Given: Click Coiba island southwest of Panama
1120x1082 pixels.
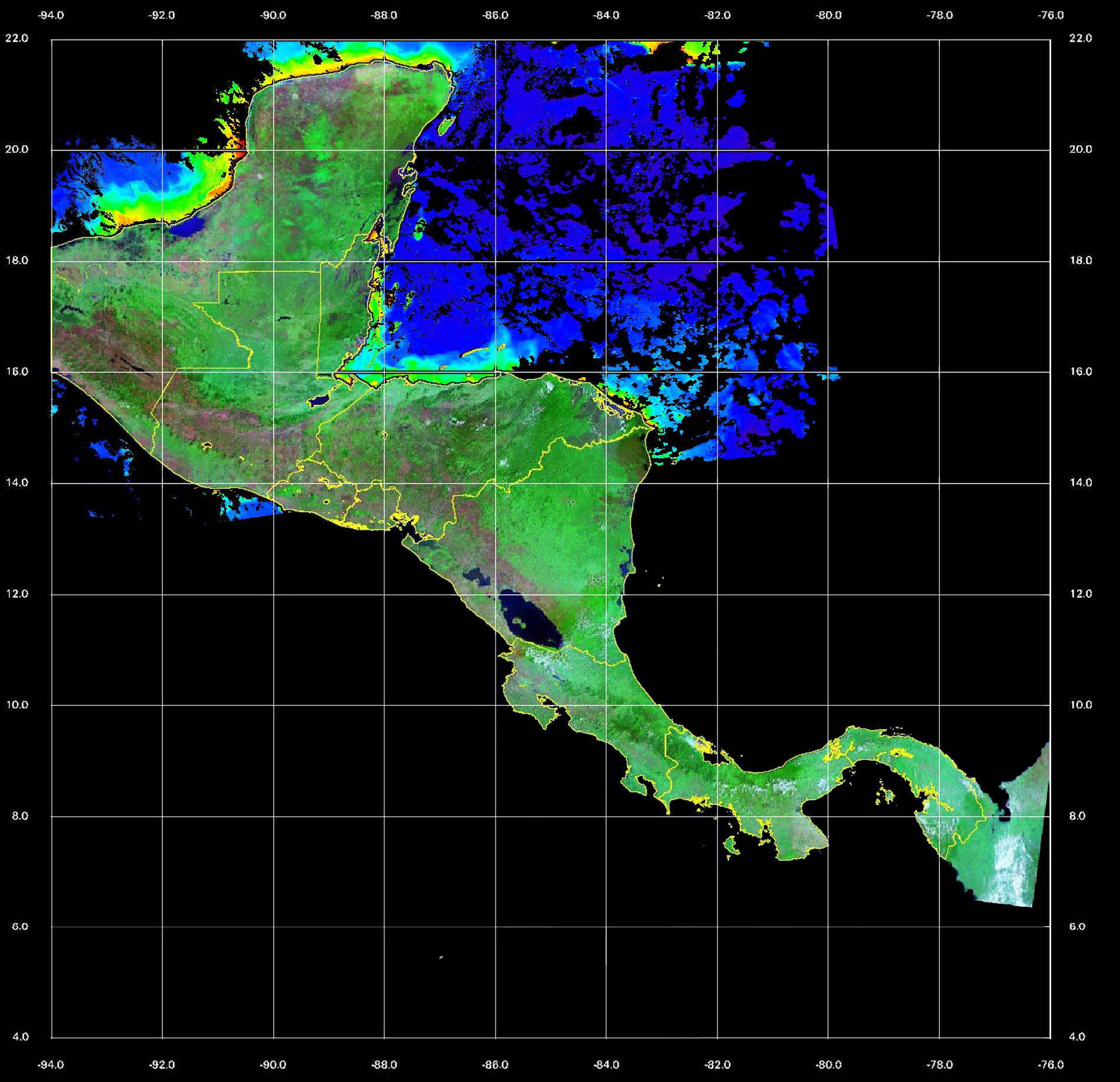Looking at the screenshot, I should click(x=732, y=846).
